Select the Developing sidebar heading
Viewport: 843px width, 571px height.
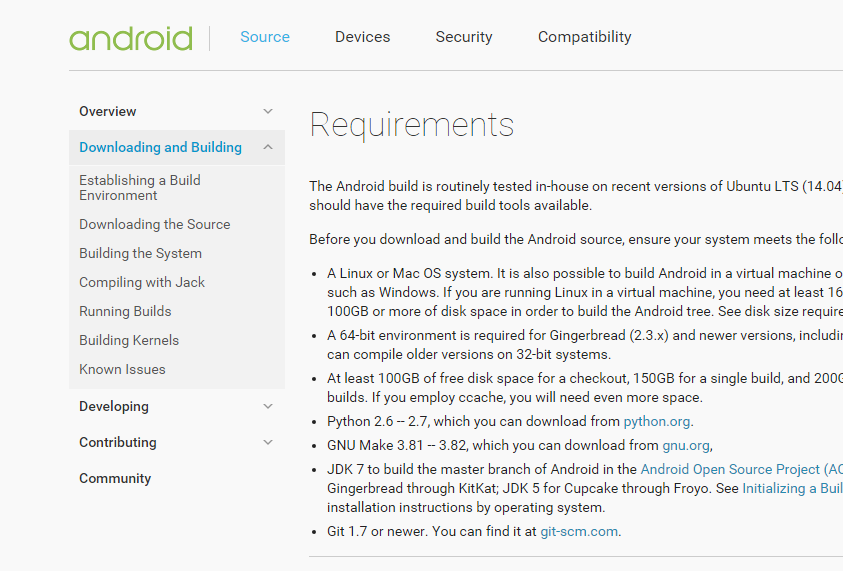[x=113, y=406]
